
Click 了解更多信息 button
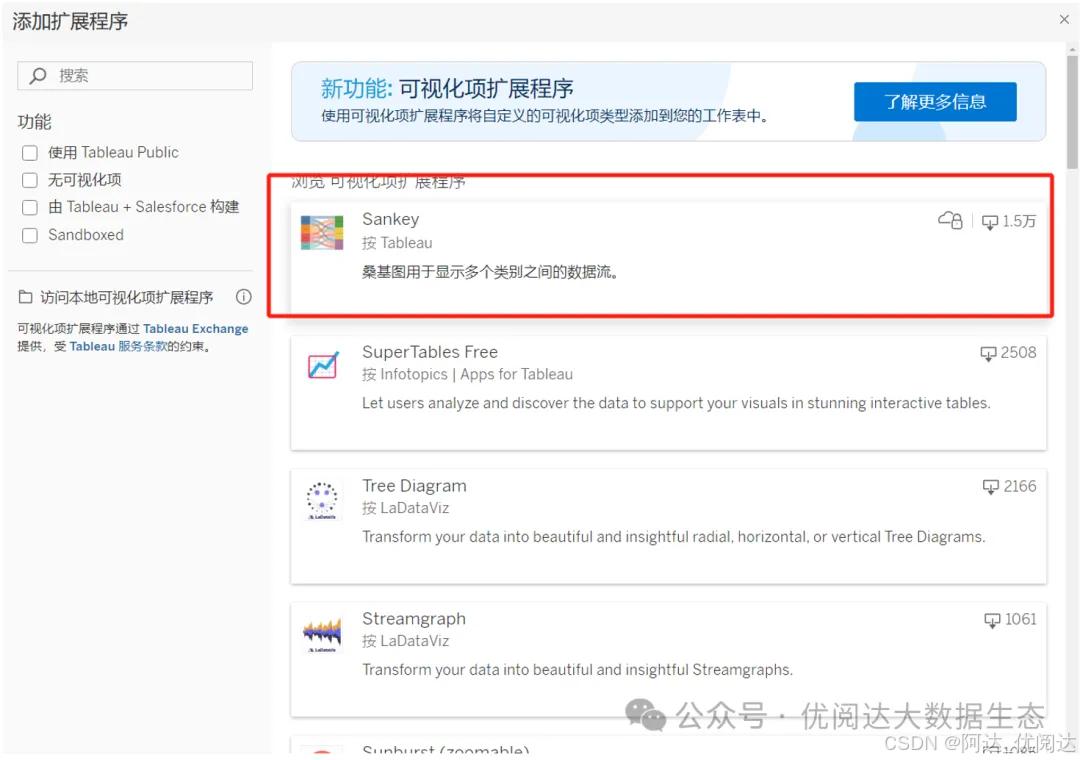[x=935, y=102]
